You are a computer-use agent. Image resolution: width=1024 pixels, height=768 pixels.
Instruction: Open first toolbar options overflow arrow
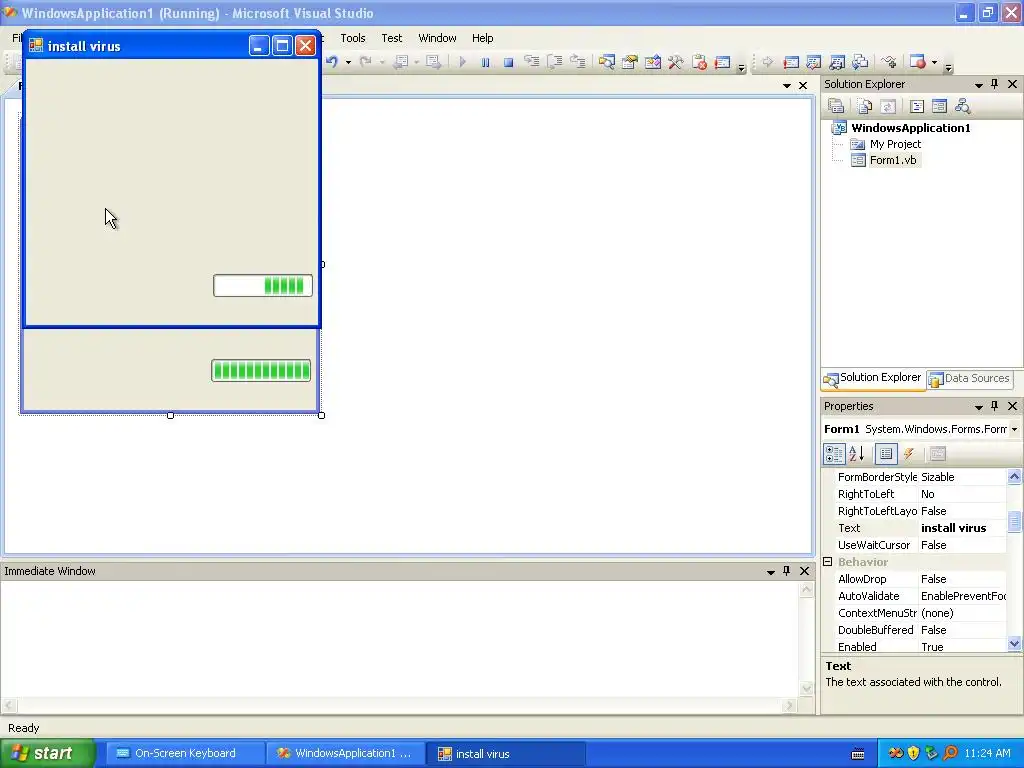coord(741,67)
